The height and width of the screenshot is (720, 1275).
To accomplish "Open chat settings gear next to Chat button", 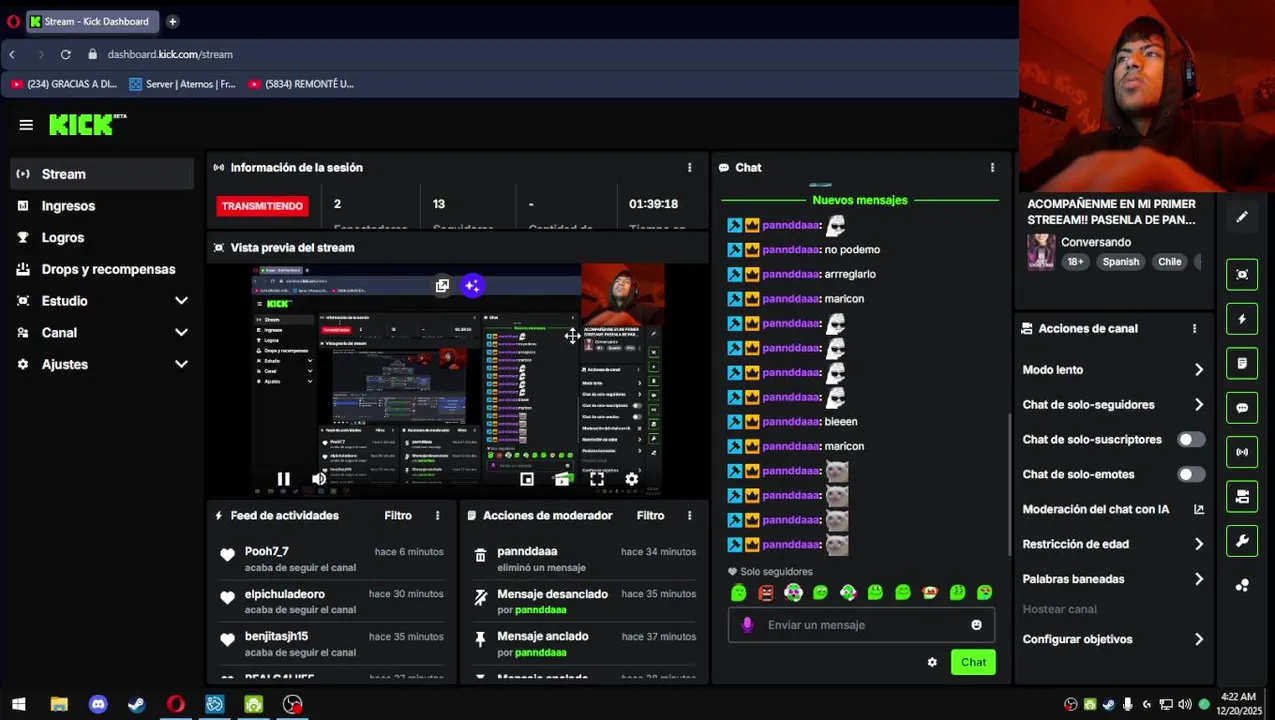I will click(x=932, y=663).
